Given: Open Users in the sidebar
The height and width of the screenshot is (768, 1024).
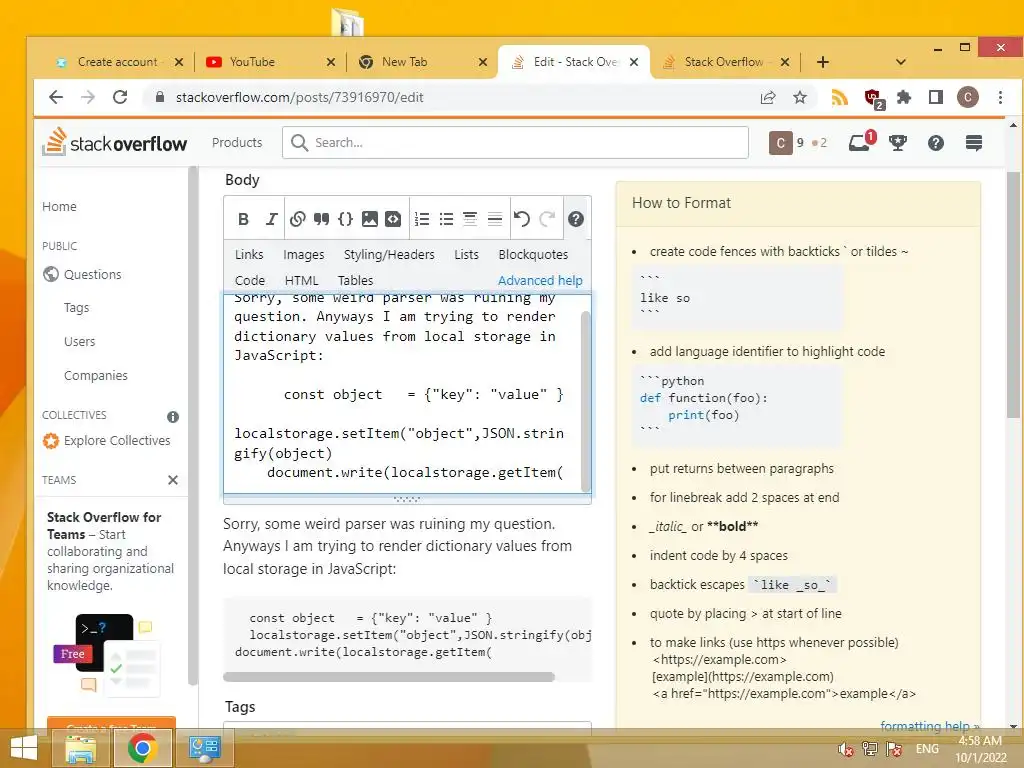Looking at the screenshot, I should click(x=79, y=342).
